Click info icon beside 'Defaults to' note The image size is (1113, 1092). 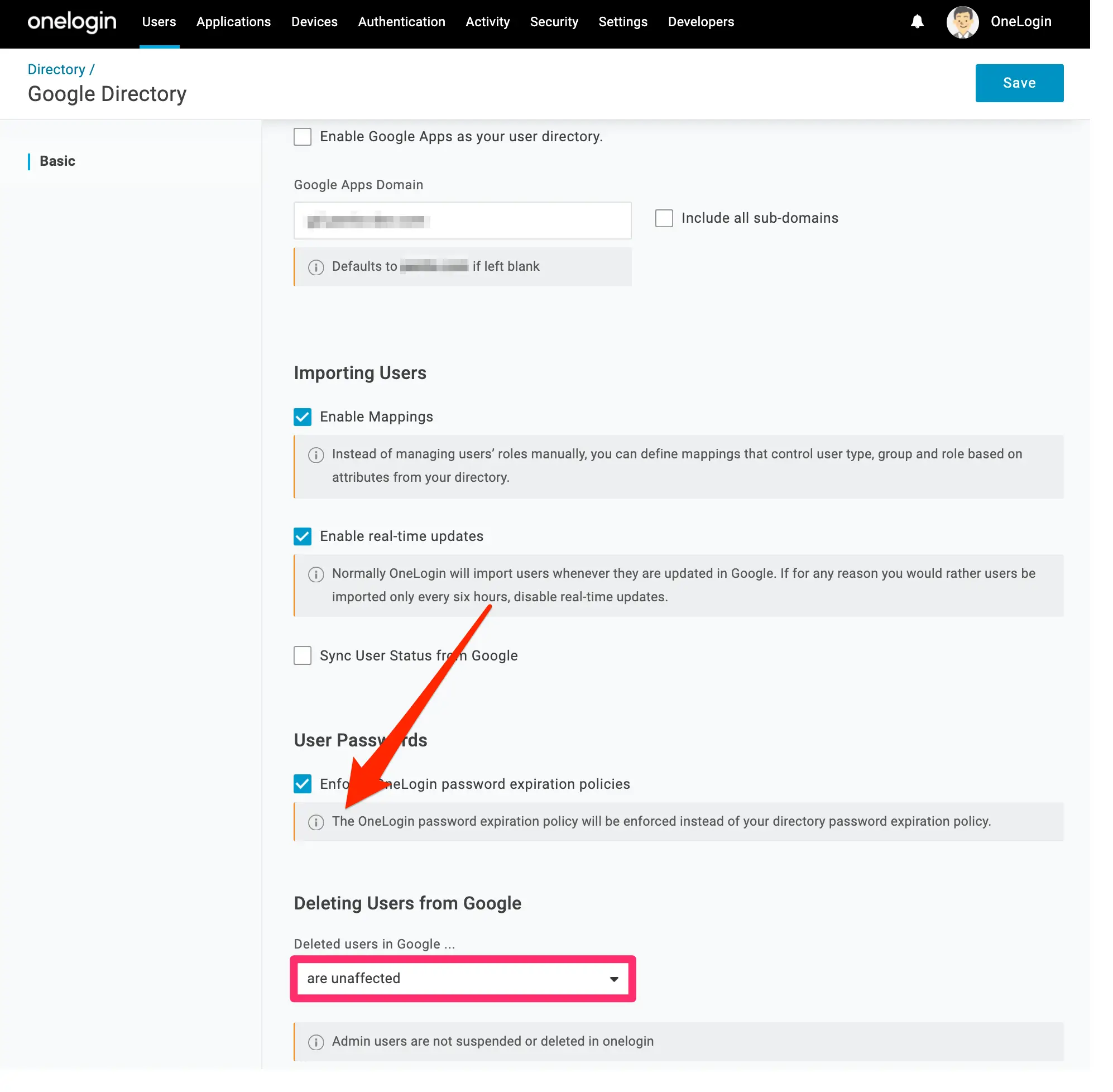[316, 267]
